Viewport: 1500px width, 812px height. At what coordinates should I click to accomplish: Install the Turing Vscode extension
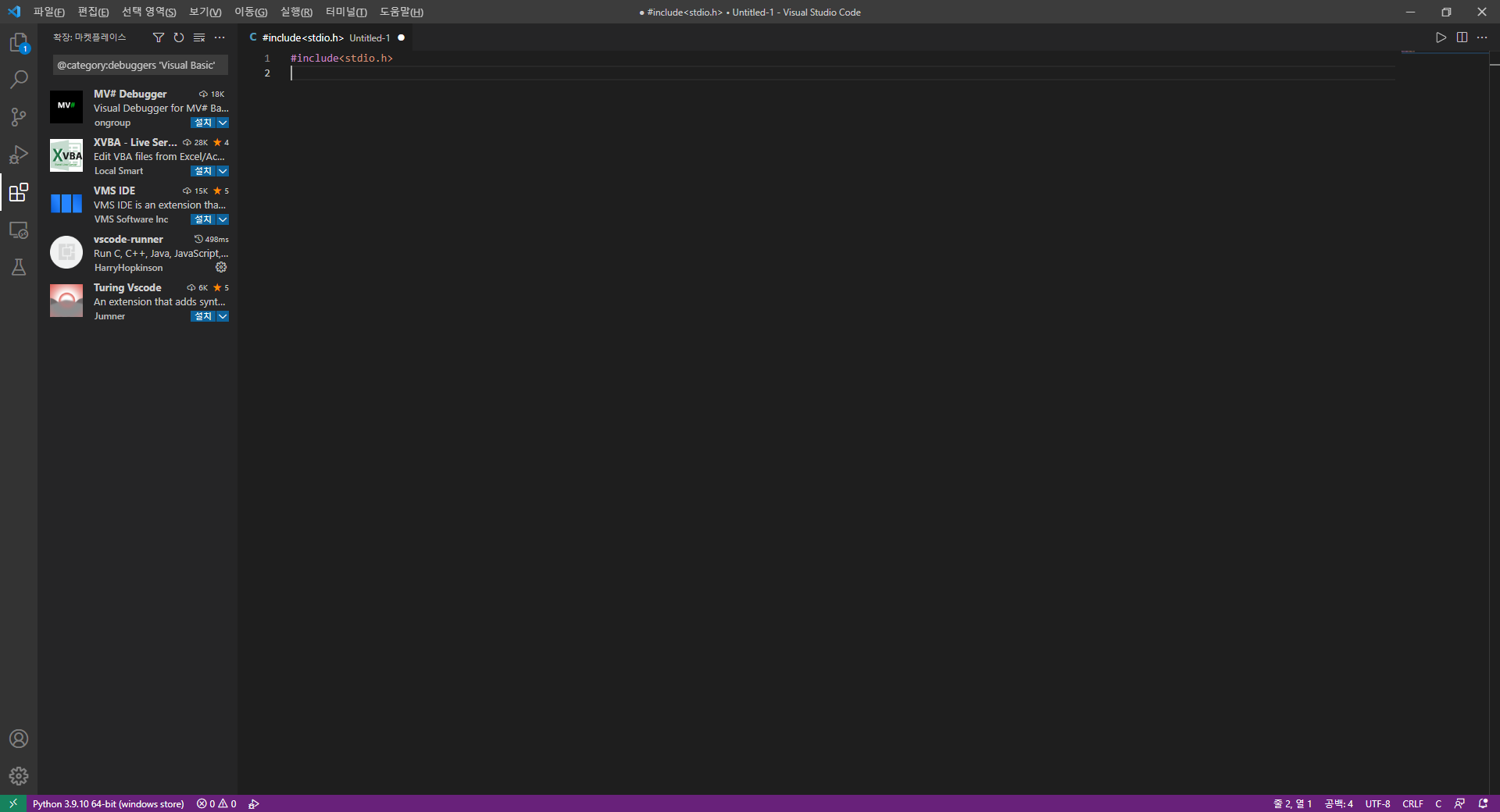point(203,316)
